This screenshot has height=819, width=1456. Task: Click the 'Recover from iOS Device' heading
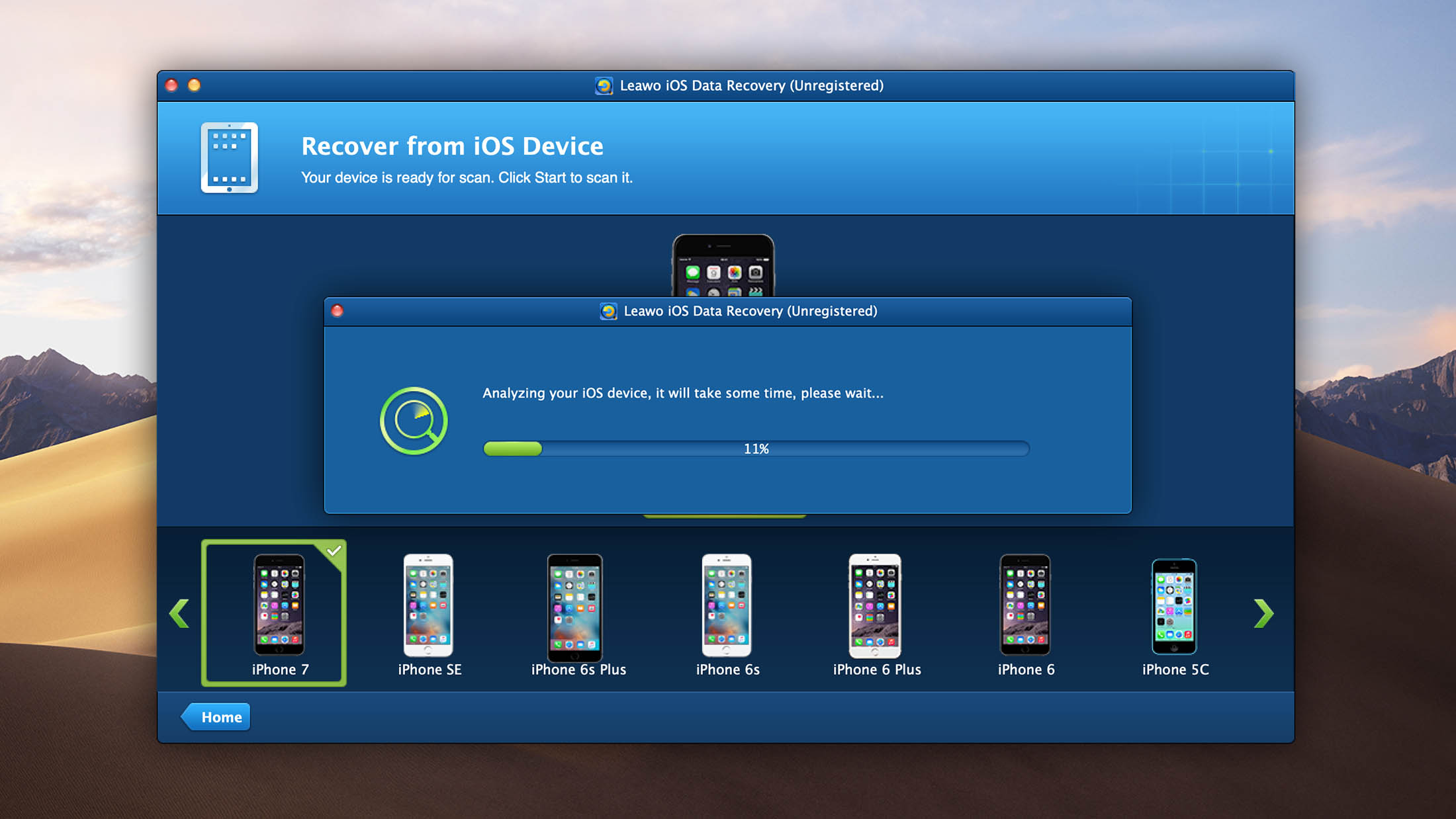pyautogui.click(x=452, y=146)
